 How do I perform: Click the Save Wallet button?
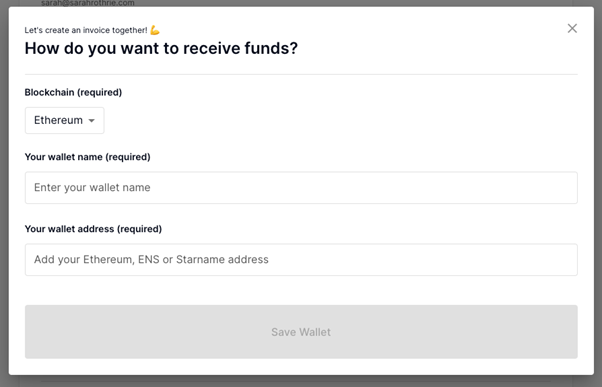click(301, 332)
